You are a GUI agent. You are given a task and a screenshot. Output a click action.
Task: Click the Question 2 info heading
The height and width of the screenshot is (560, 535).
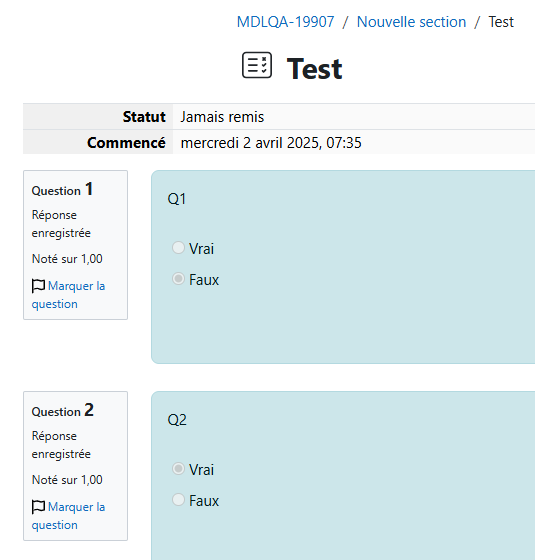click(62, 410)
